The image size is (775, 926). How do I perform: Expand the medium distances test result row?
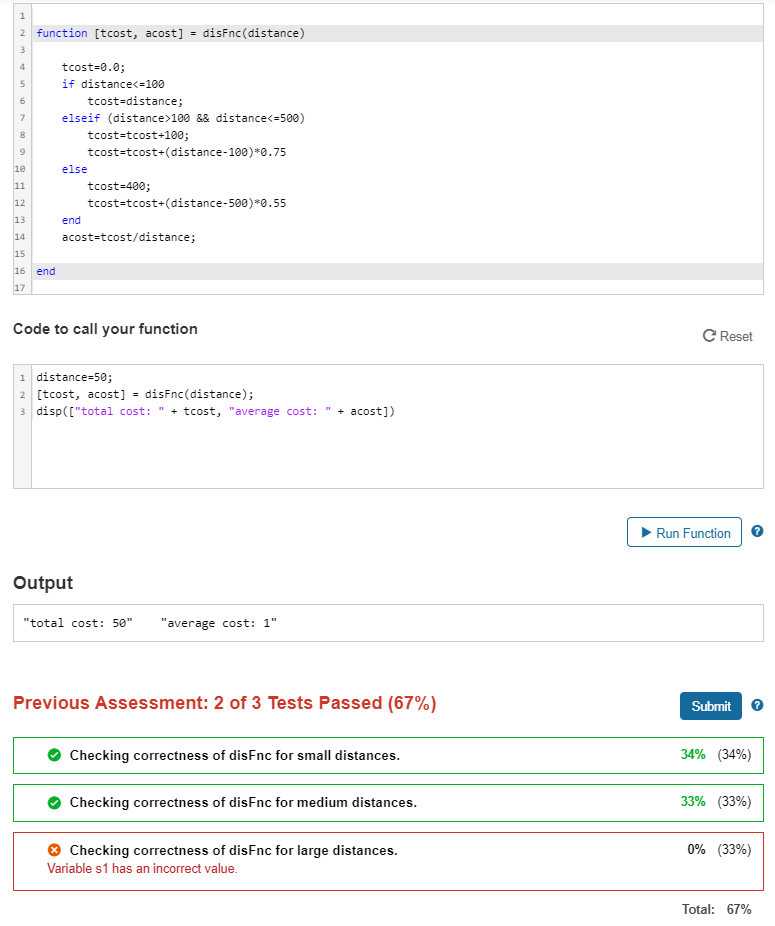(388, 803)
